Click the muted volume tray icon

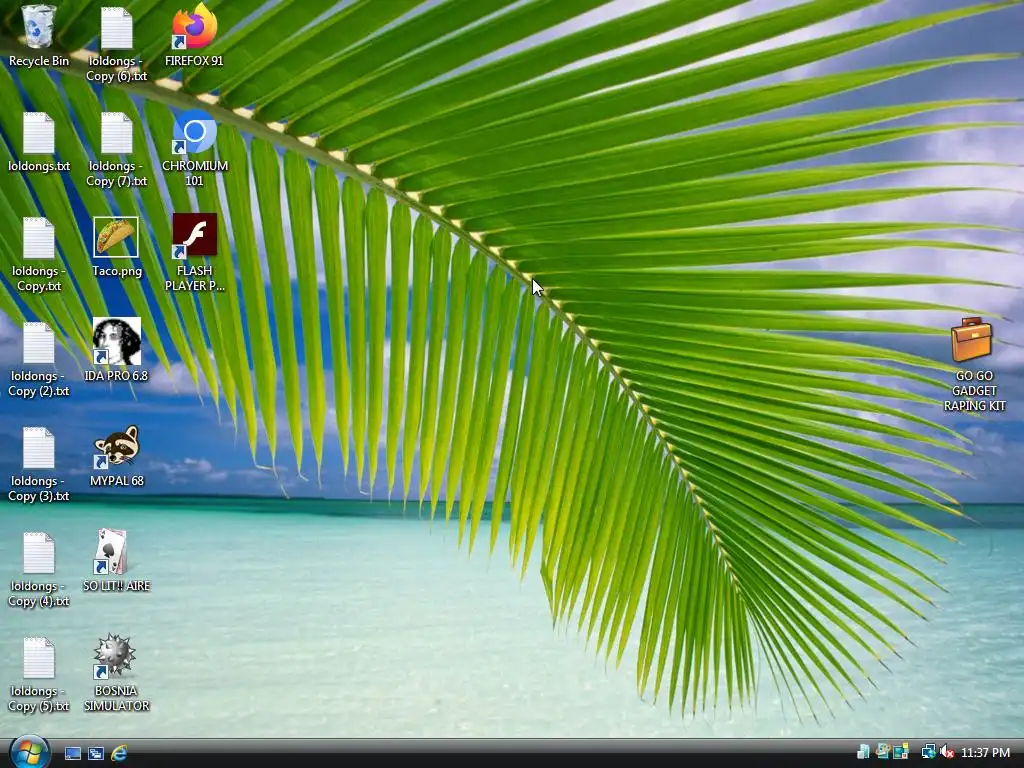click(x=947, y=752)
